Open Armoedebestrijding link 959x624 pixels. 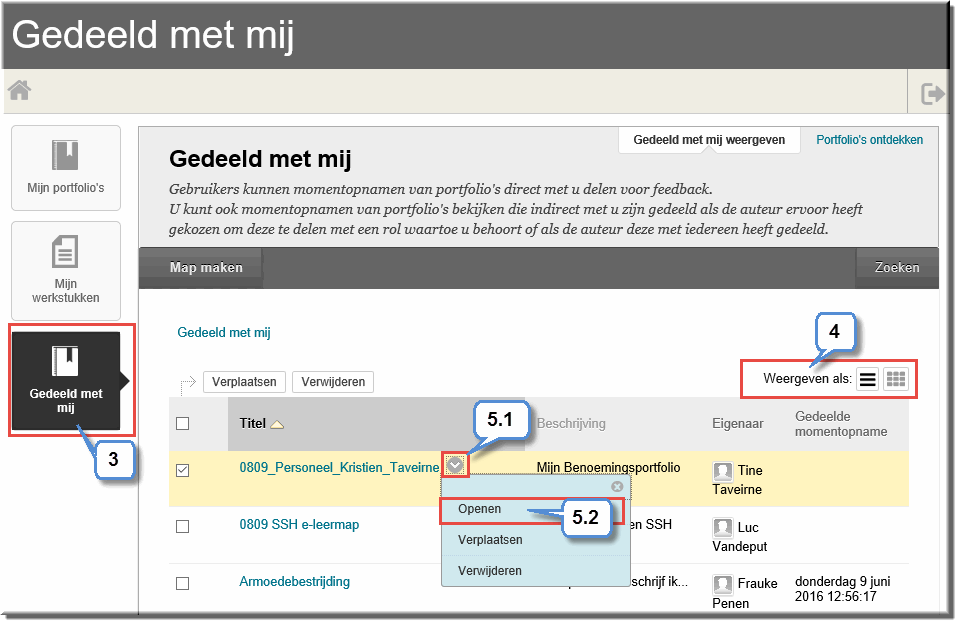(x=294, y=581)
